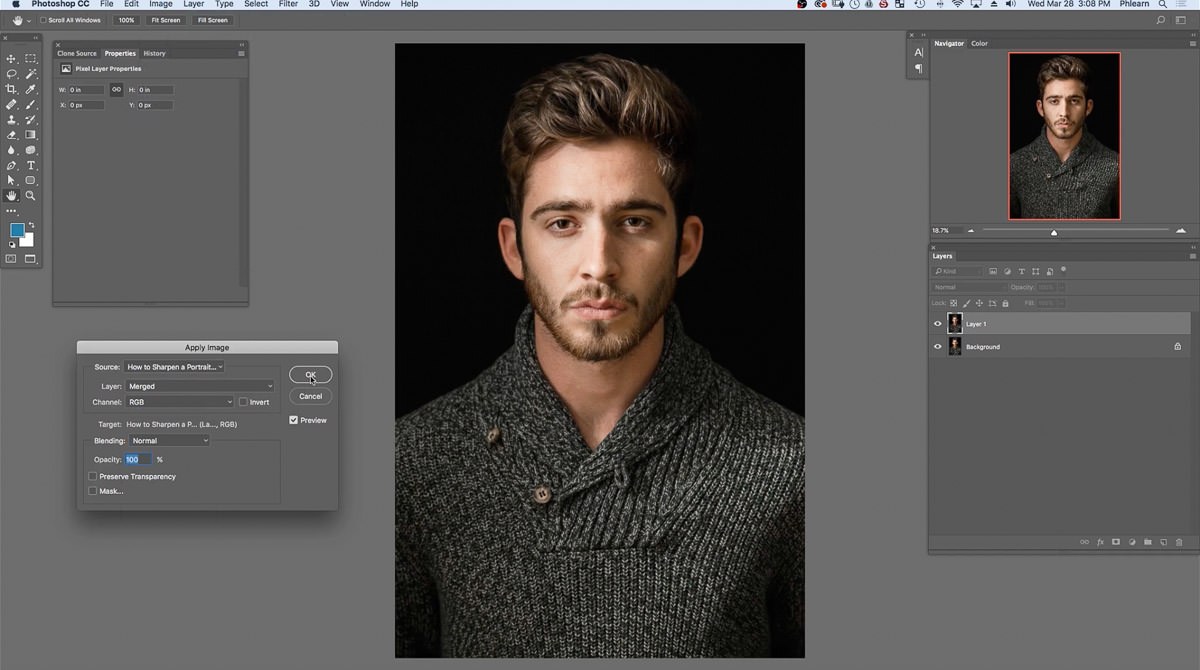The height and width of the screenshot is (670, 1200).
Task: Select the Rectangular Marquee tool
Action: click(31, 59)
